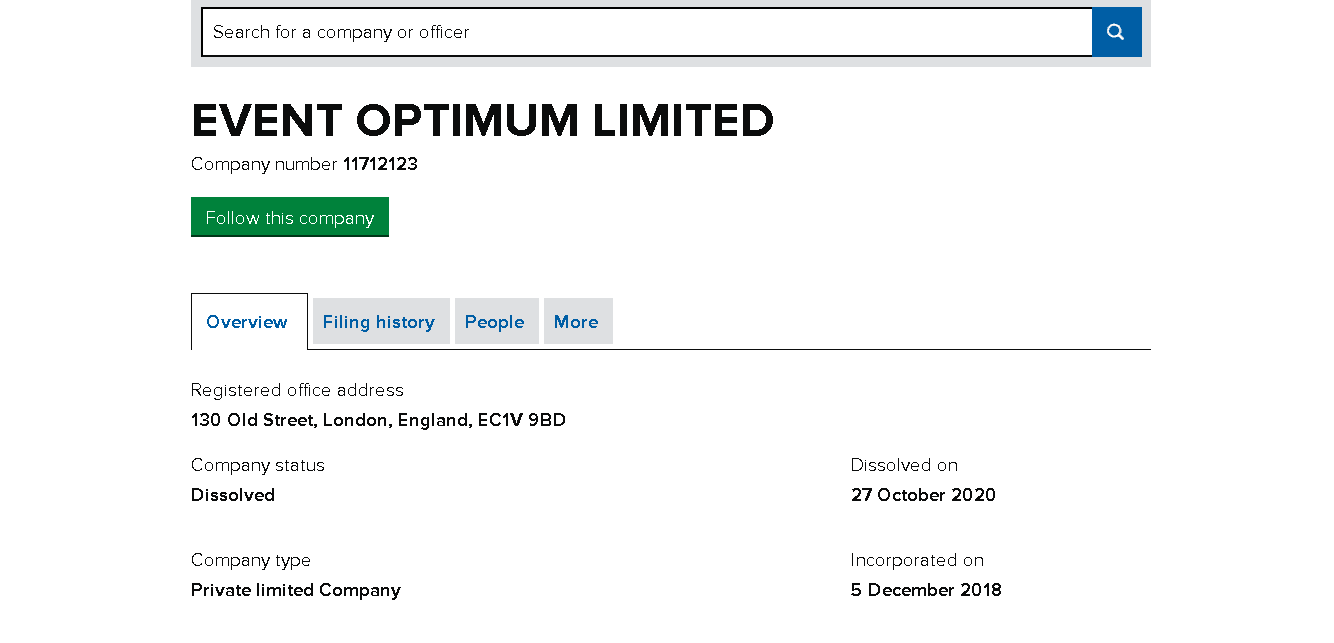Open the People tab
Viewport: 1334px width, 643px height.
point(495,322)
